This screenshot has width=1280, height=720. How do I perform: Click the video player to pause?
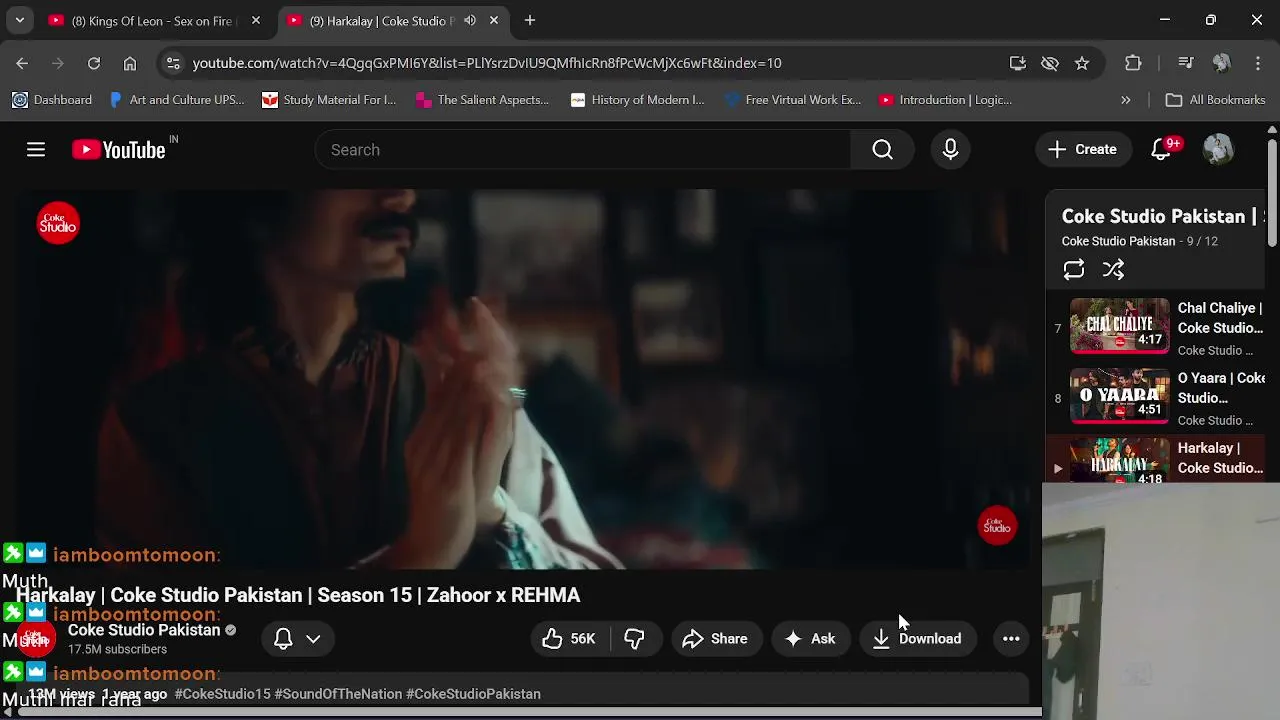pos(520,380)
